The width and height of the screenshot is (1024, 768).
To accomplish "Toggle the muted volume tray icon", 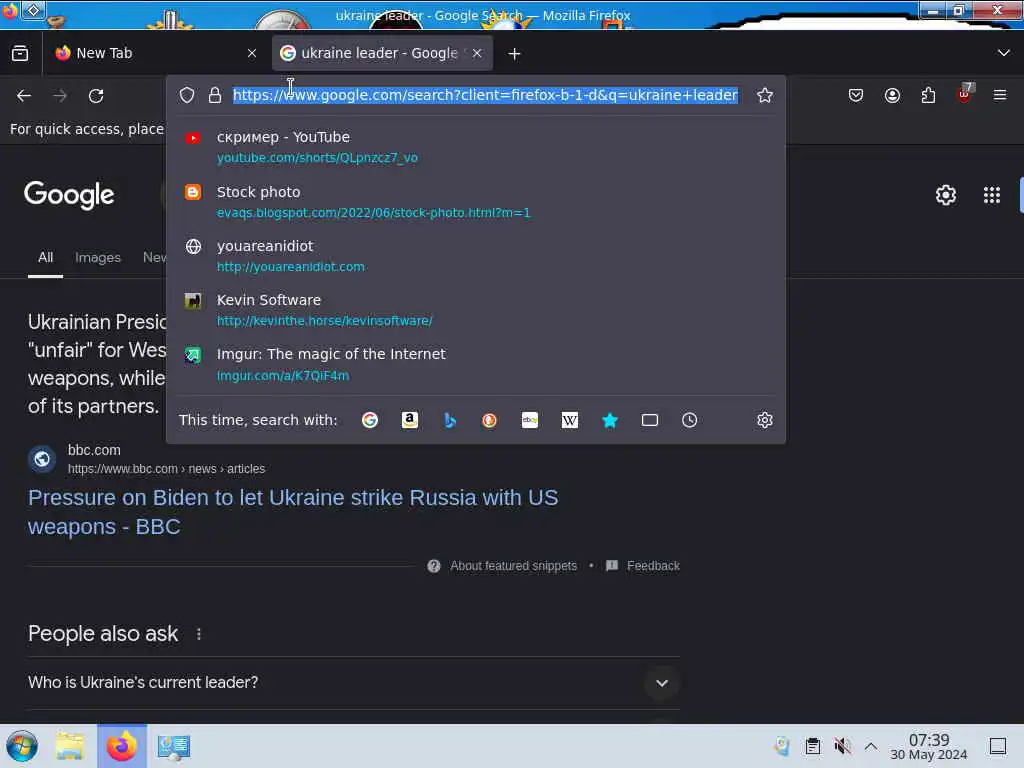I will pos(842,746).
